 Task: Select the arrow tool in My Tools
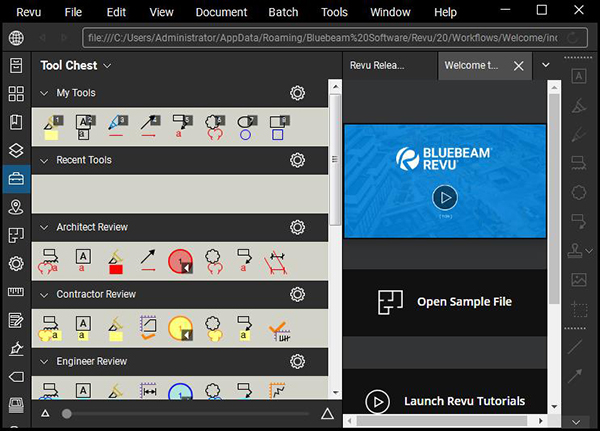click(149, 127)
